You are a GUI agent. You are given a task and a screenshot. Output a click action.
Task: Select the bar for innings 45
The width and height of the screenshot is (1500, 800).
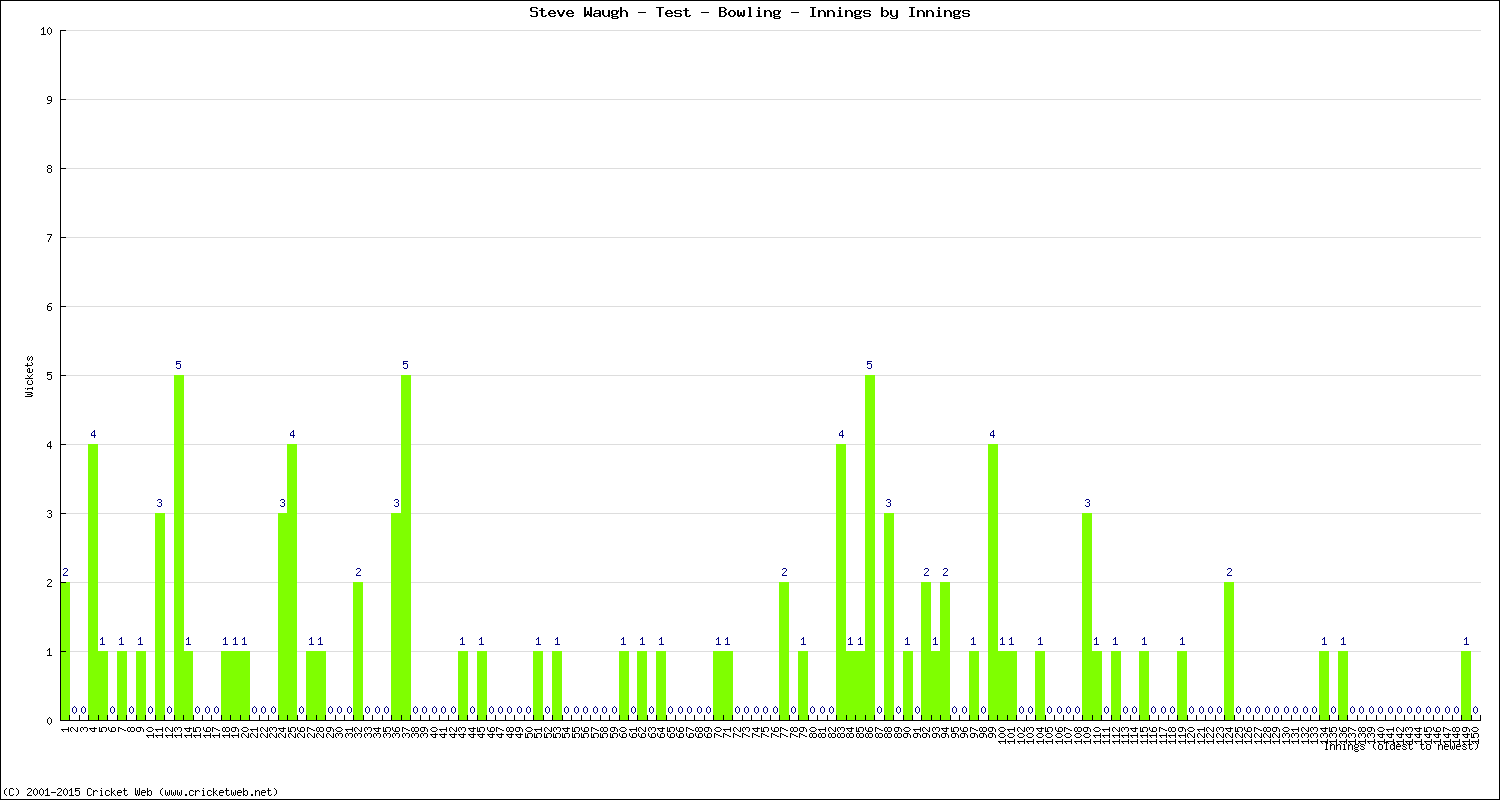(482, 685)
